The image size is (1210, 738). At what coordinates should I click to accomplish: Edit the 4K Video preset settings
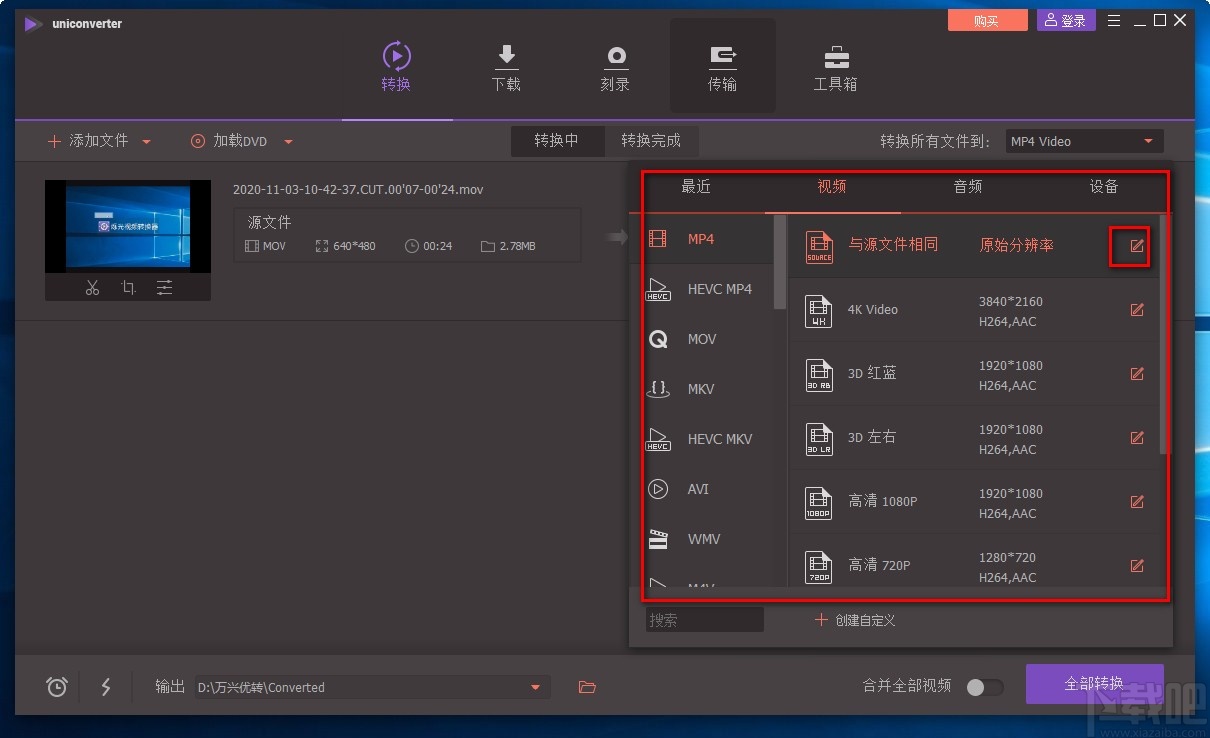[x=1137, y=310]
